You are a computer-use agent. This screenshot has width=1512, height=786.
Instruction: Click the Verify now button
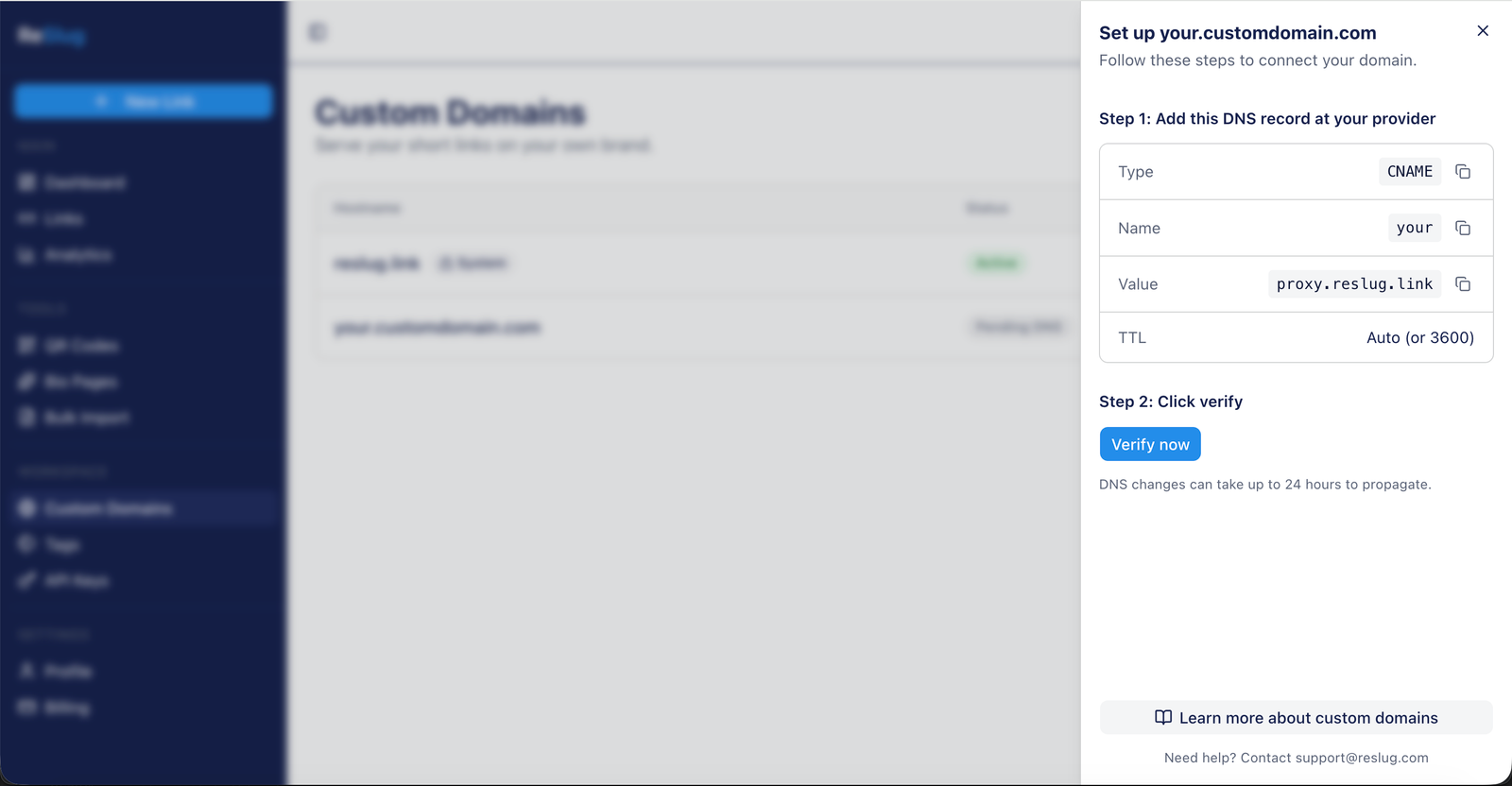[1150, 444]
